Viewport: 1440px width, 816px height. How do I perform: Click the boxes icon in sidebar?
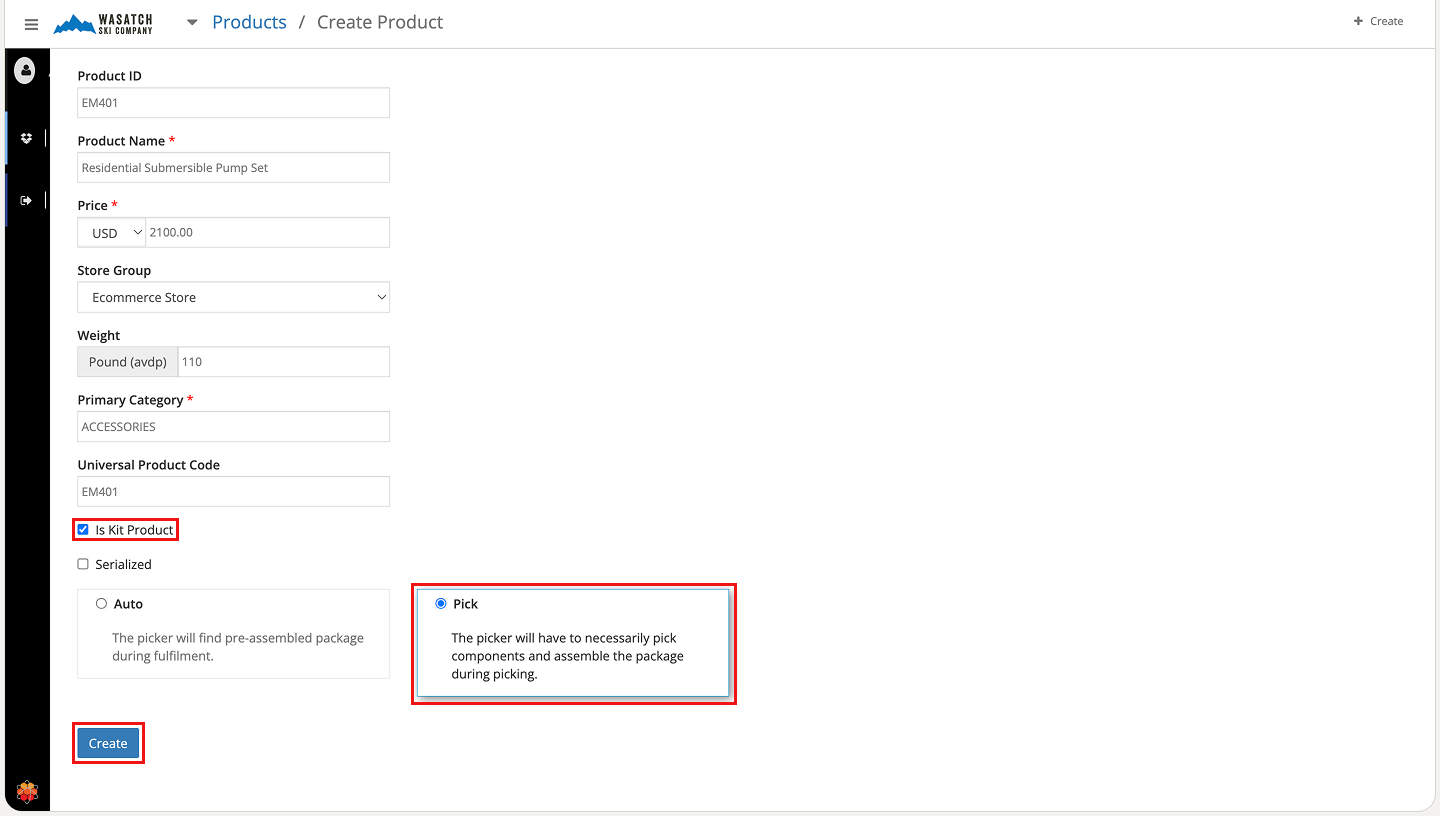(26, 138)
